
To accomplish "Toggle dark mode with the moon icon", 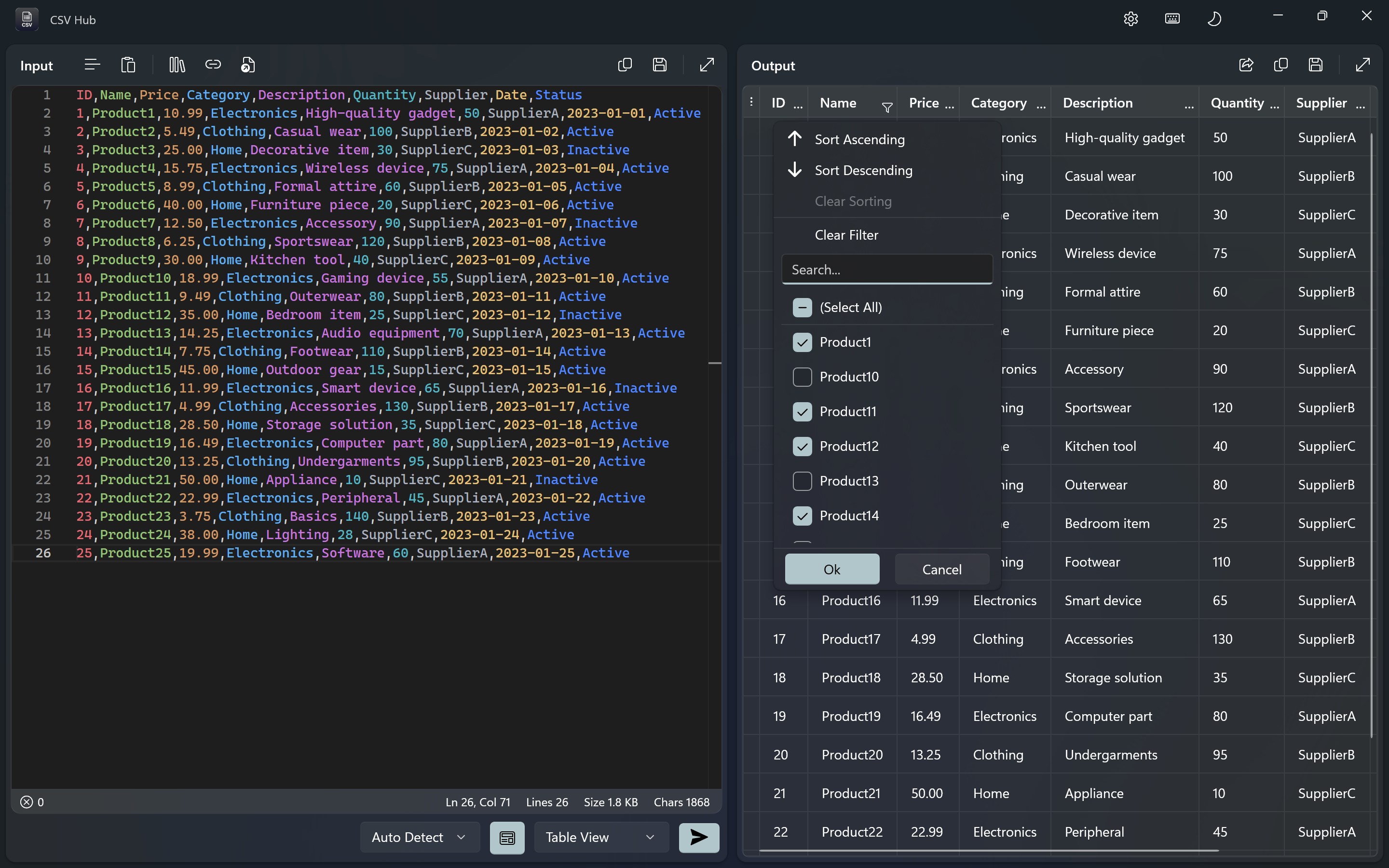I will [x=1215, y=18].
